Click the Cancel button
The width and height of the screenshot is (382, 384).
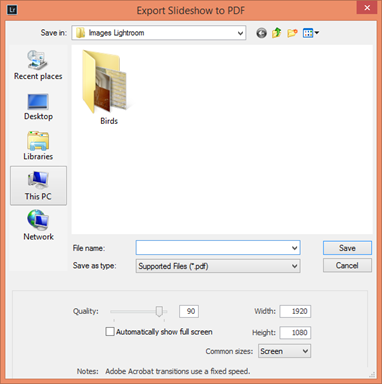(x=347, y=265)
